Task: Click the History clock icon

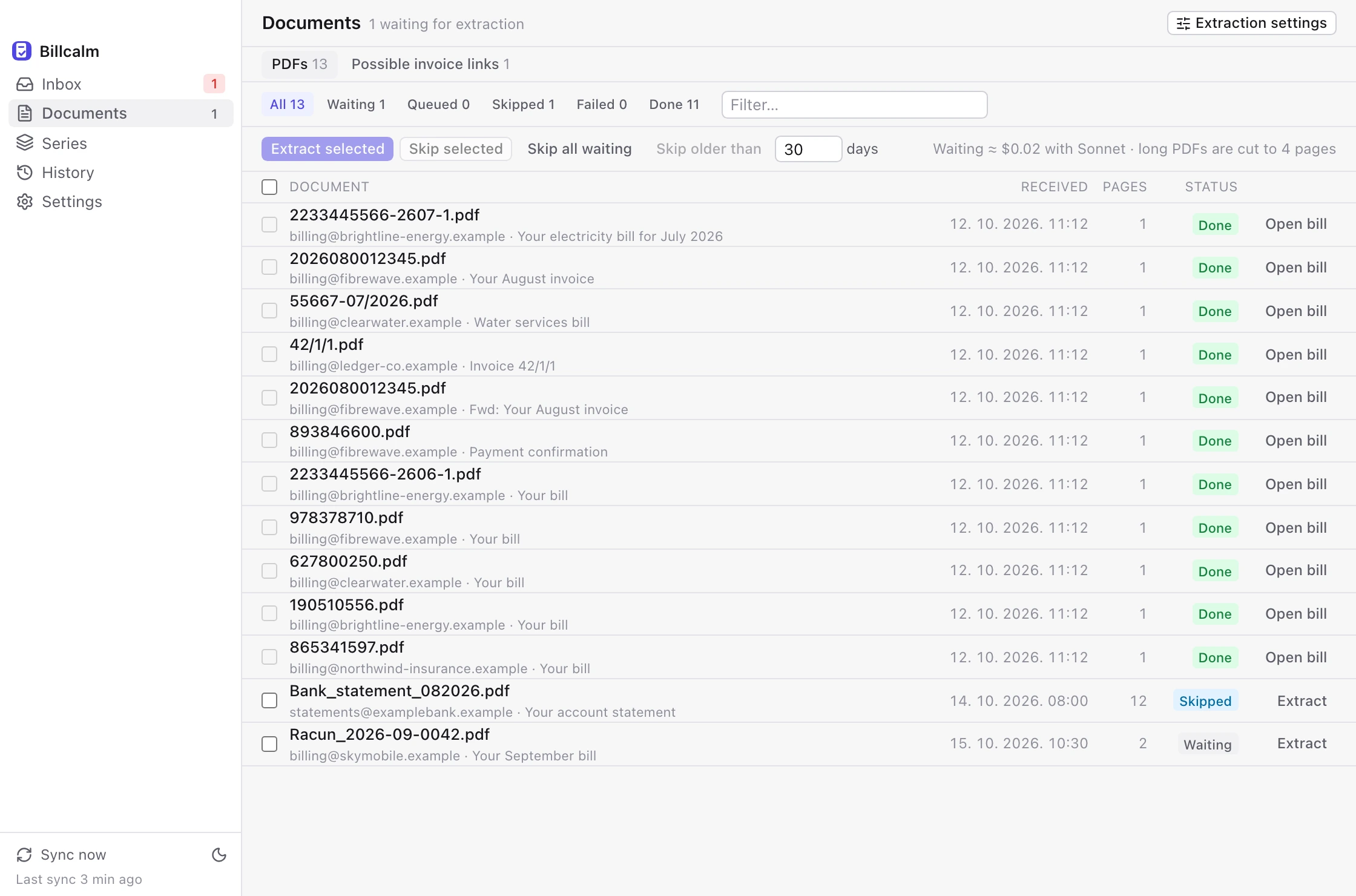Action: coord(25,173)
